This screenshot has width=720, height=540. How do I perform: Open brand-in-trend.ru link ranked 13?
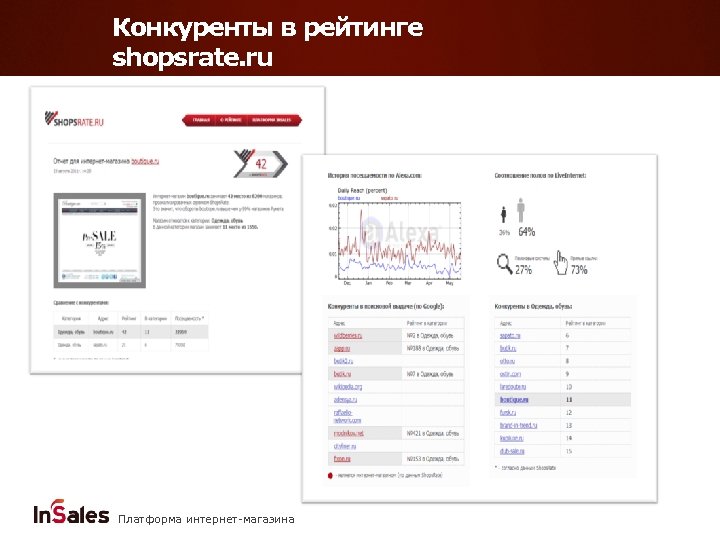pyautogui.click(x=518, y=426)
